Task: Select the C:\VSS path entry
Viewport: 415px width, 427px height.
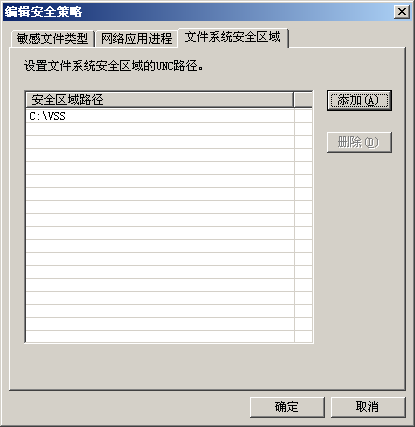Action: pyautogui.click(x=160, y=116)
